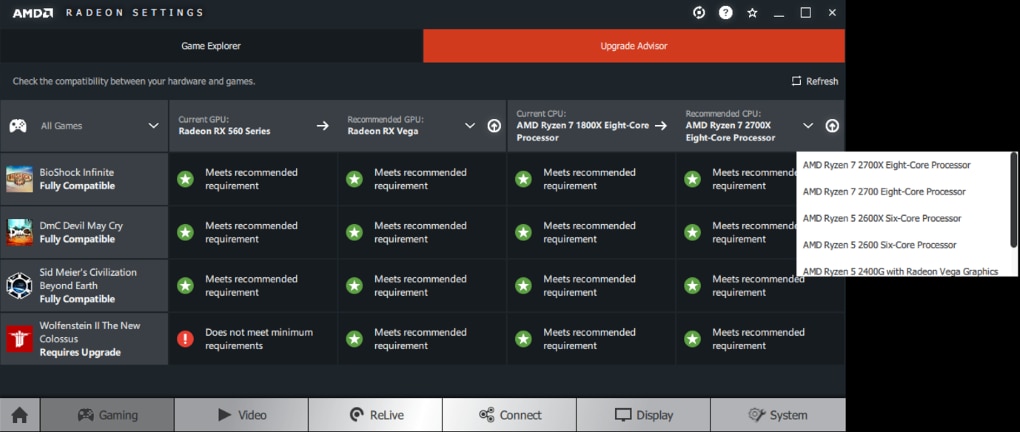Click "Does not meet minimum requirements" text

[259, 339]
